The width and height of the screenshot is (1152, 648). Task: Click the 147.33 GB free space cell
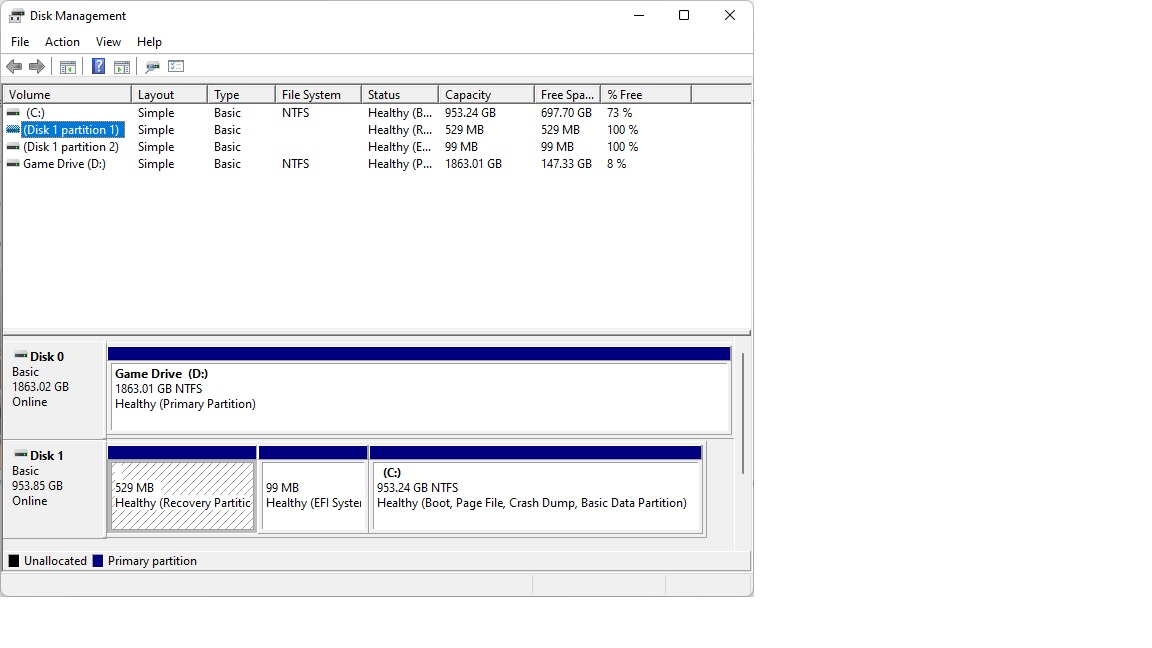(566, 164)
